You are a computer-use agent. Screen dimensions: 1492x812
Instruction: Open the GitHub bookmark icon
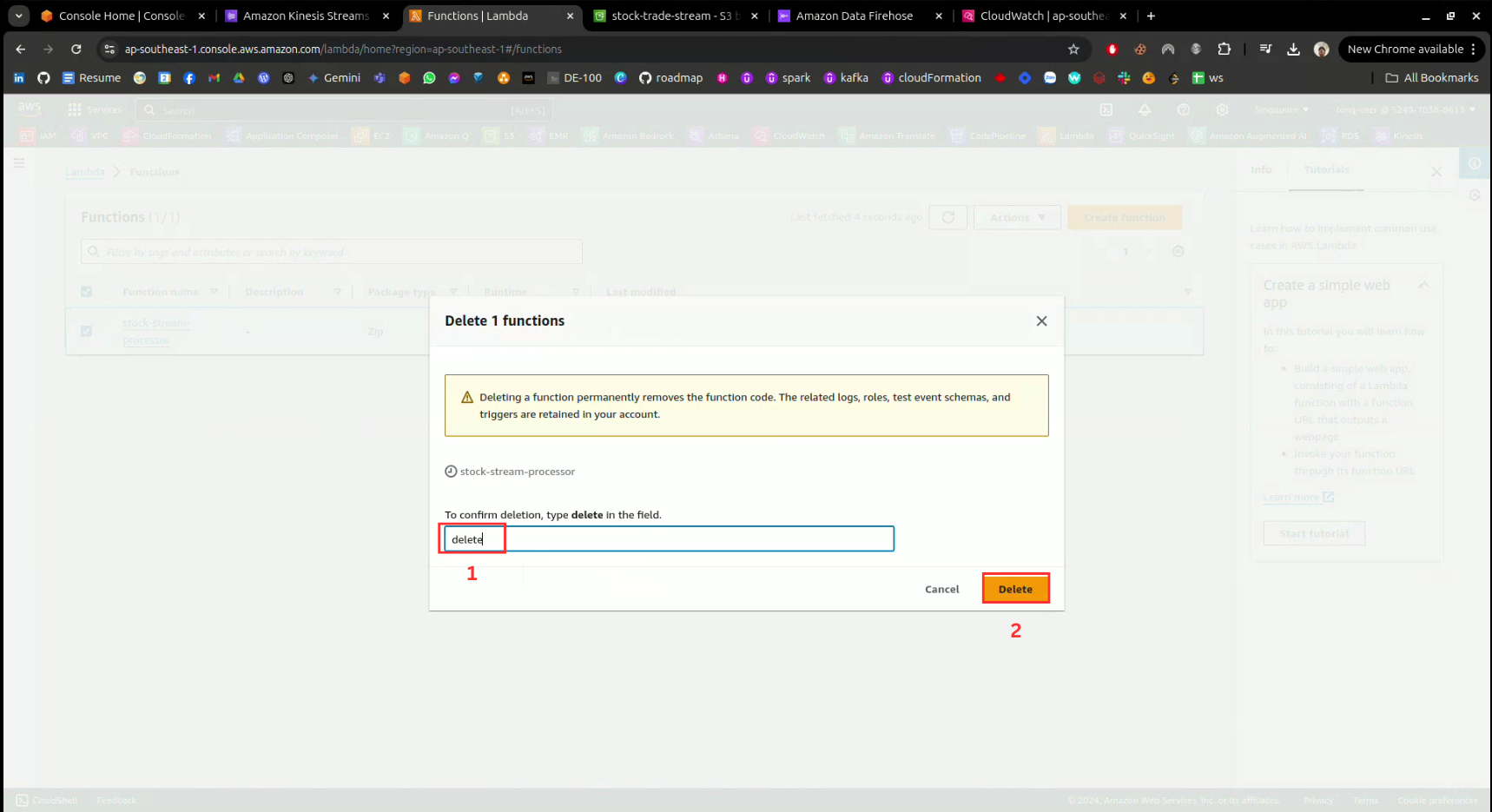(43, 78)
